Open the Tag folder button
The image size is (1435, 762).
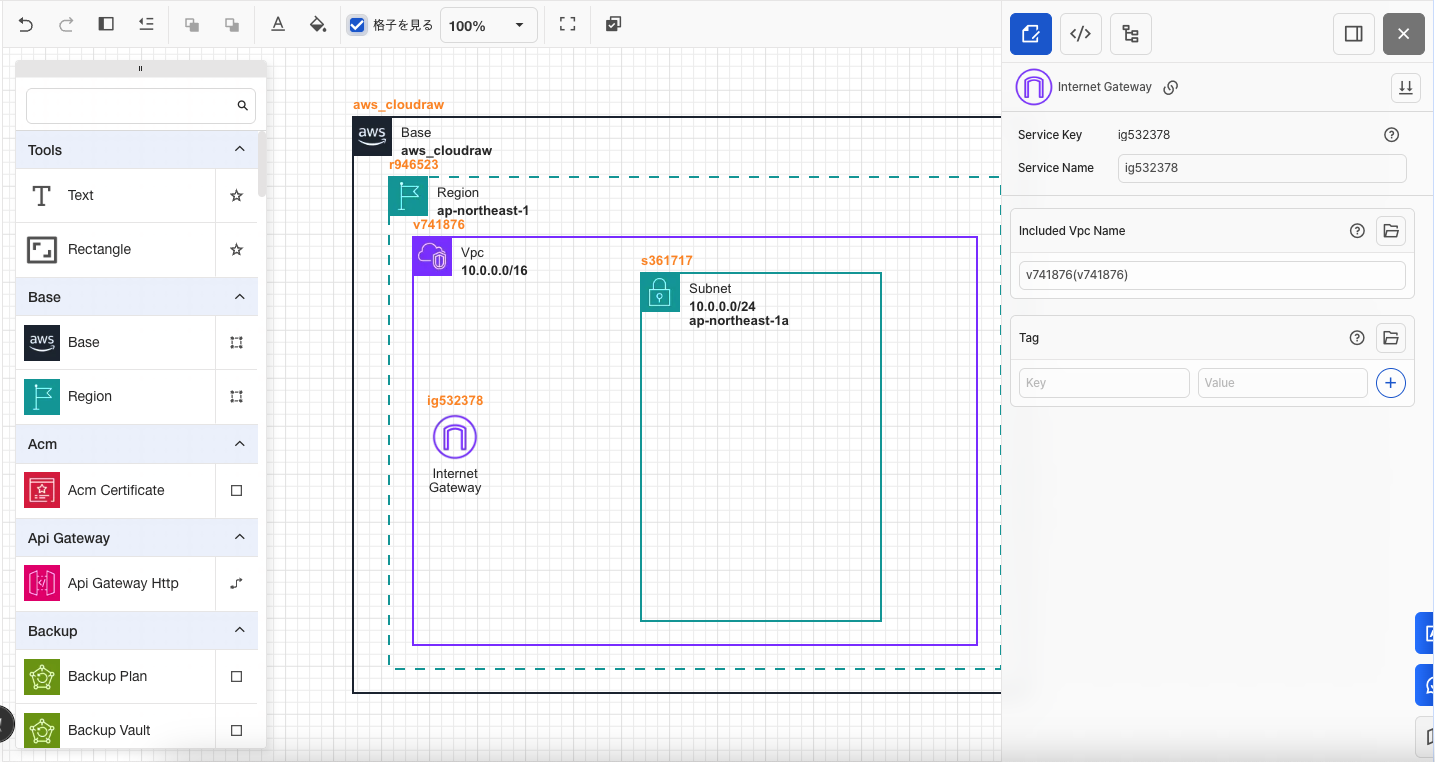pos(1391,338)
